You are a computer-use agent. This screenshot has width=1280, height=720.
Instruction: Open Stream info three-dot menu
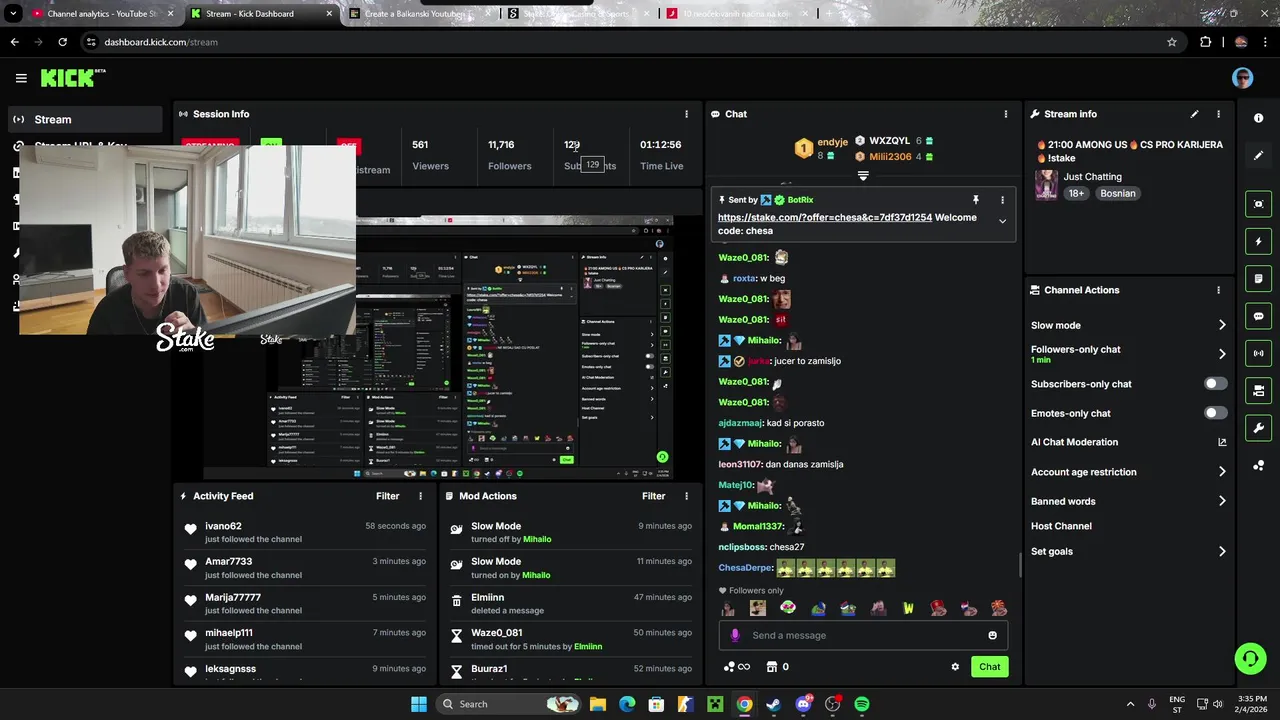coord(1218,114)
